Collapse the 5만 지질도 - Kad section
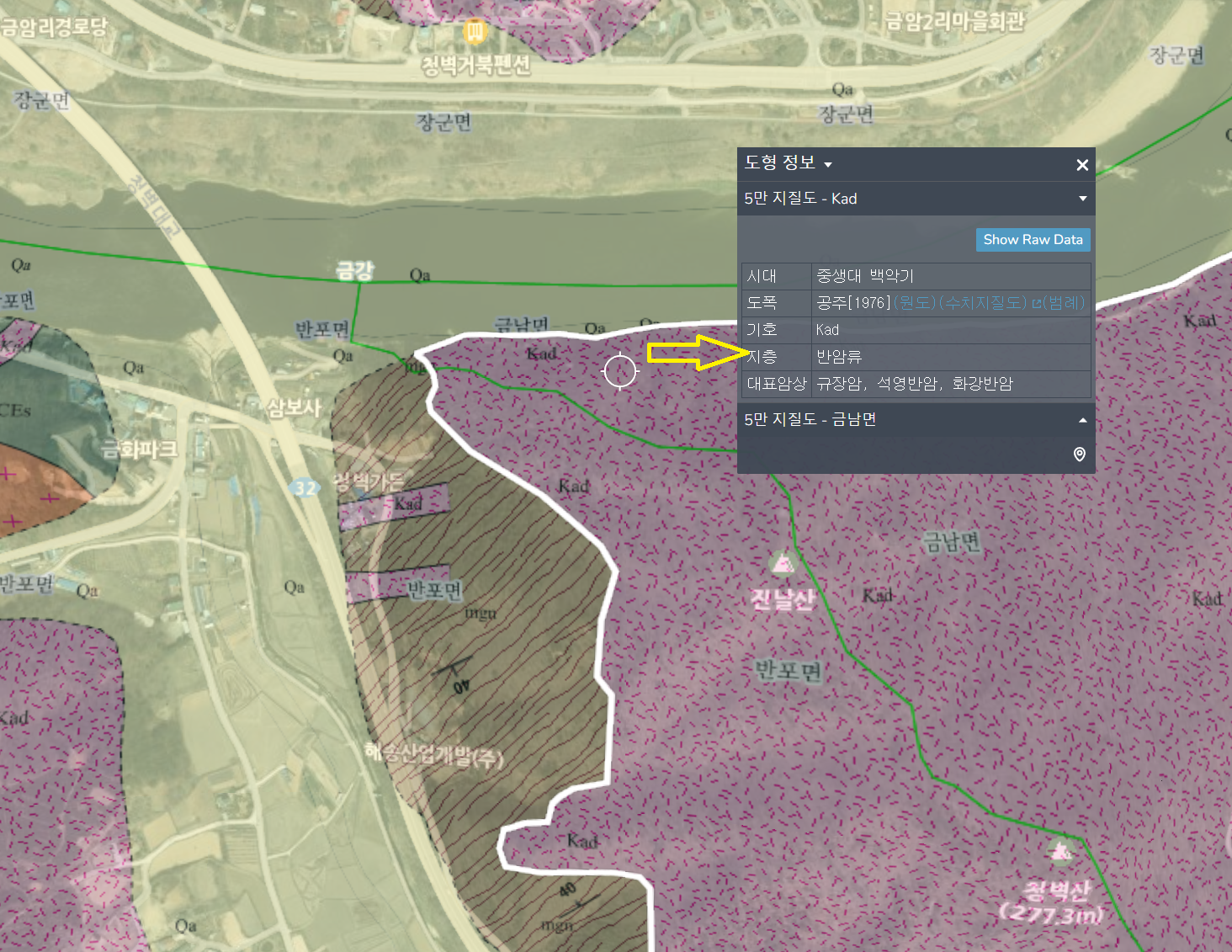The image size is (1232, 952). click(1083, 199)
